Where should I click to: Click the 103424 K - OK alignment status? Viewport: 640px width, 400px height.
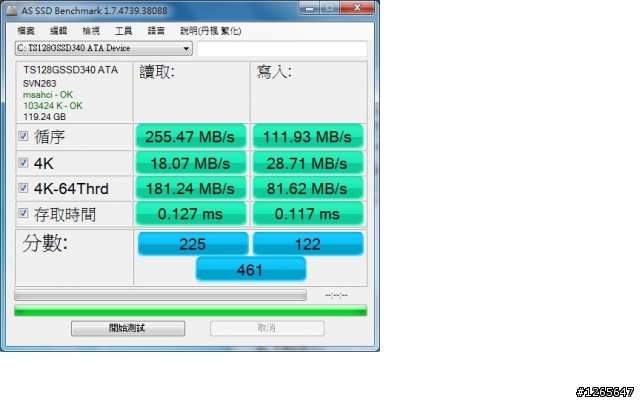pyautogui.click(x=53, y=106)
